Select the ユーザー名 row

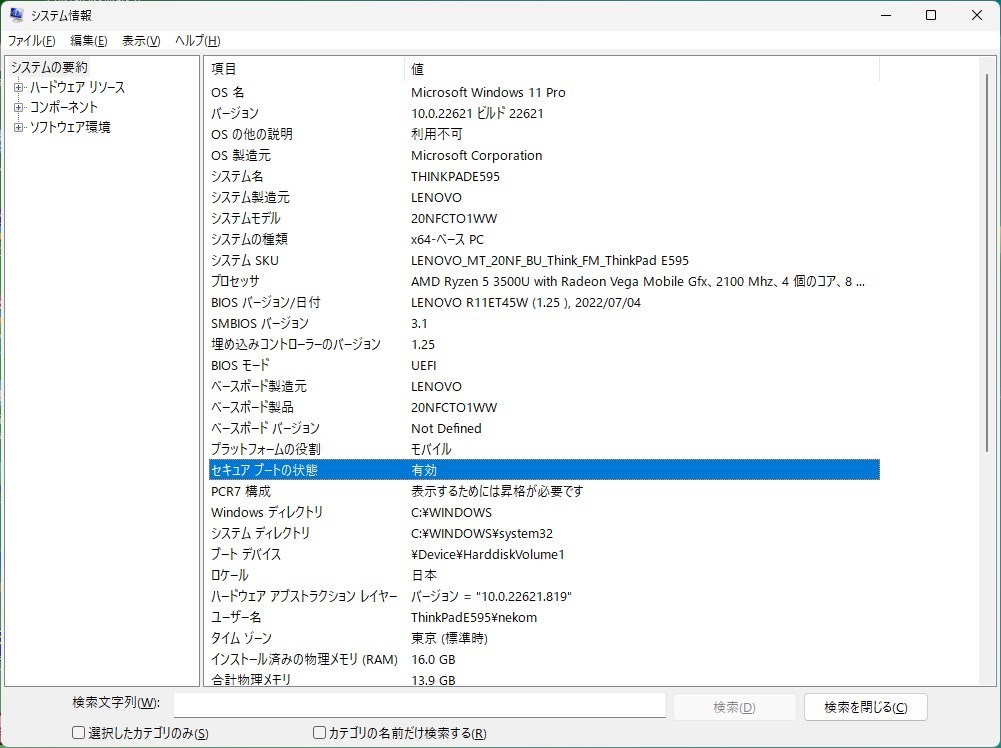(x=544, y=617)
